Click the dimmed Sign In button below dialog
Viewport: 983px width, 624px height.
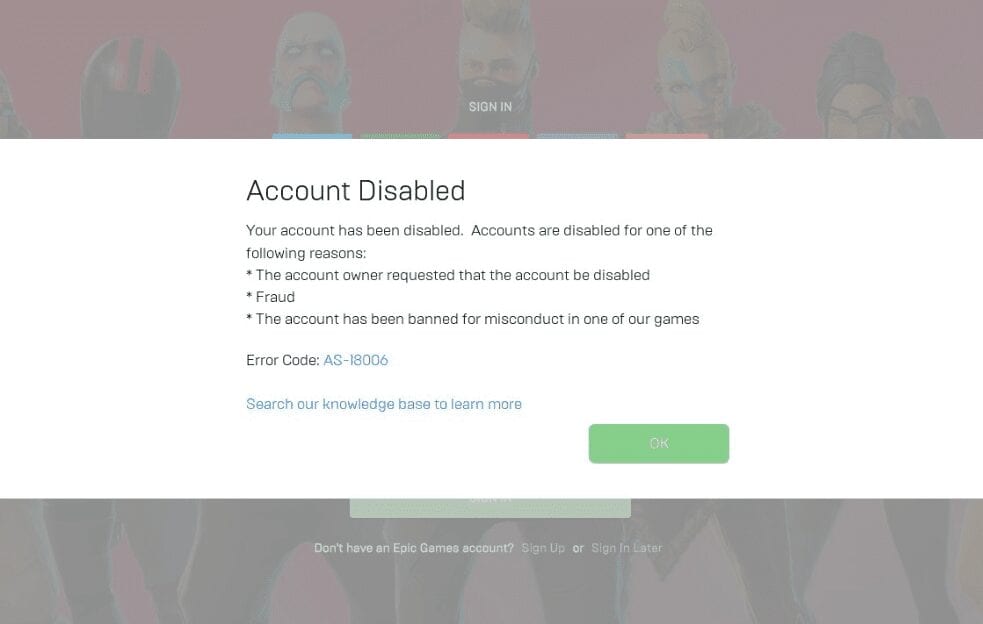[x=490, y=507]
